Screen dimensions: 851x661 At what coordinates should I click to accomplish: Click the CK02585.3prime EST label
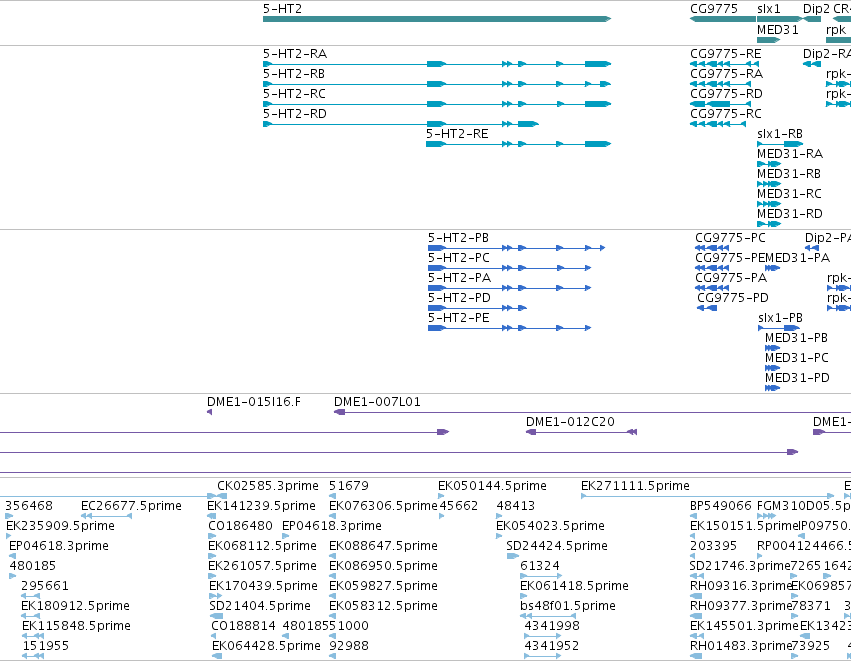click(268, 486)
